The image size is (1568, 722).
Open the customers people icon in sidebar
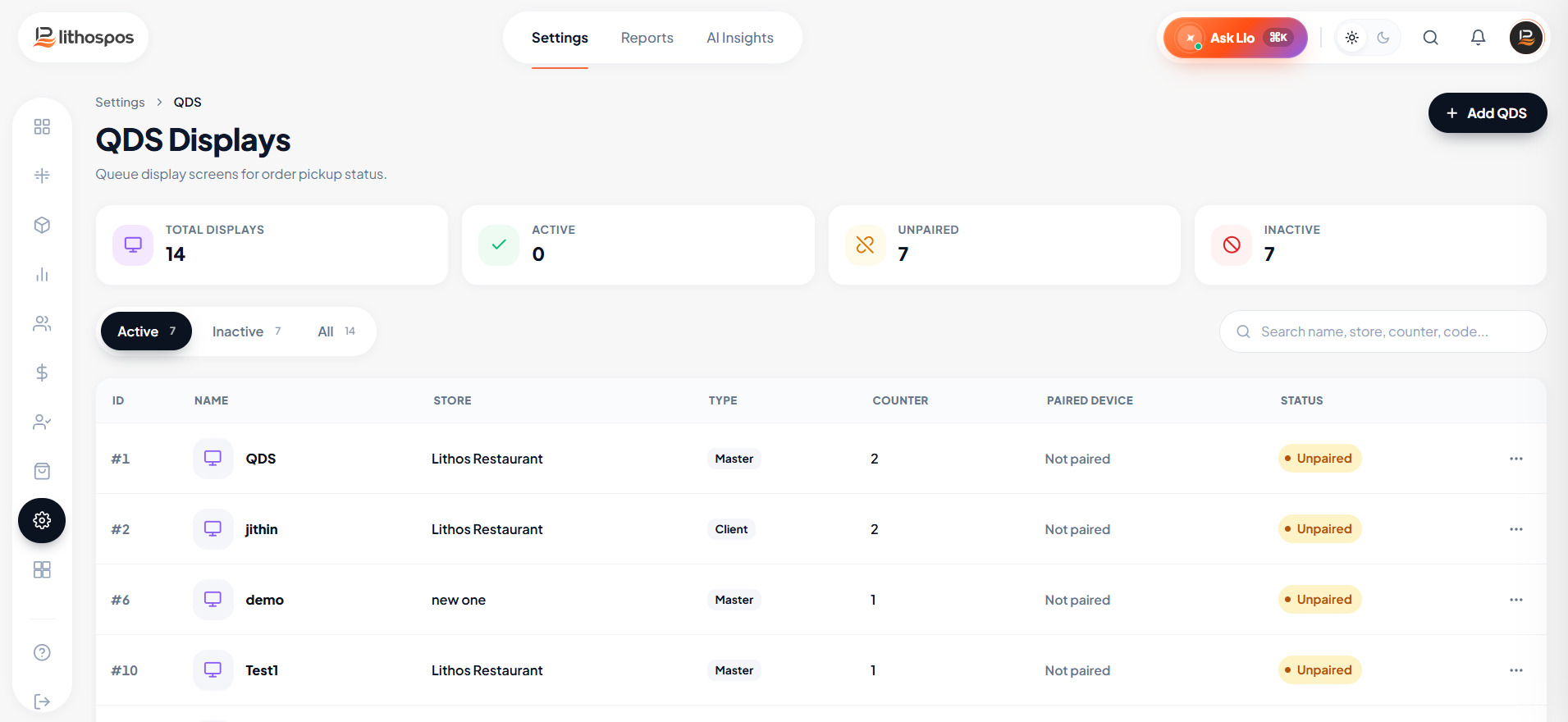click(x=42, y=323)
